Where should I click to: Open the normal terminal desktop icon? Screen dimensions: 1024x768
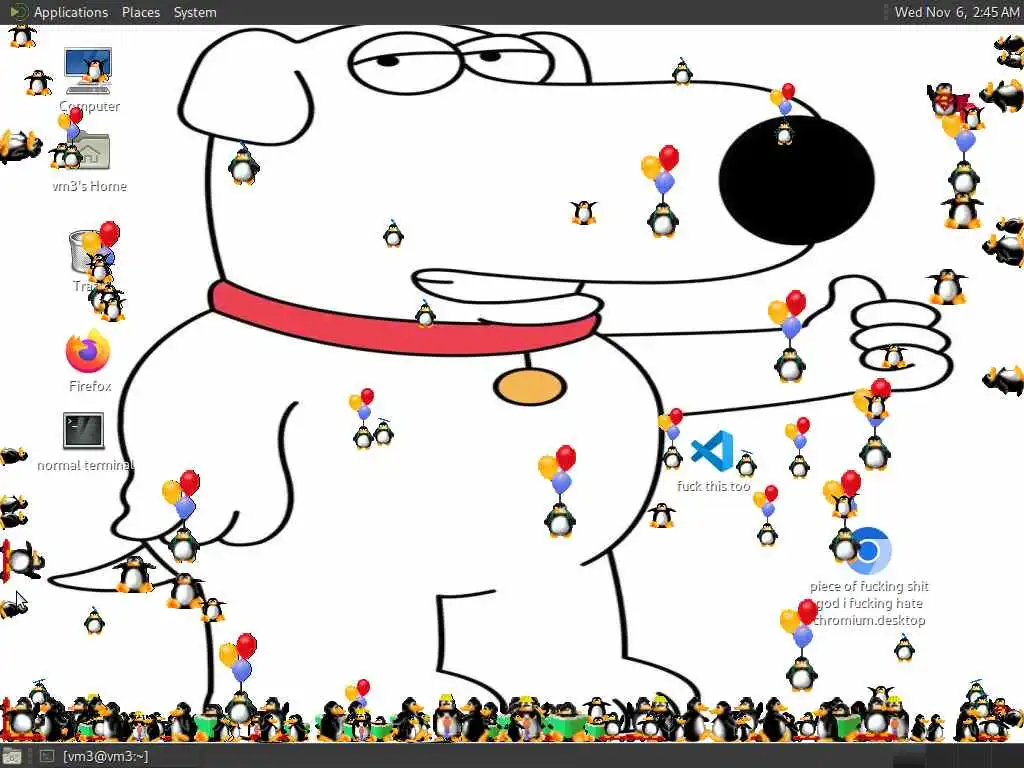(x=83, y=430)
